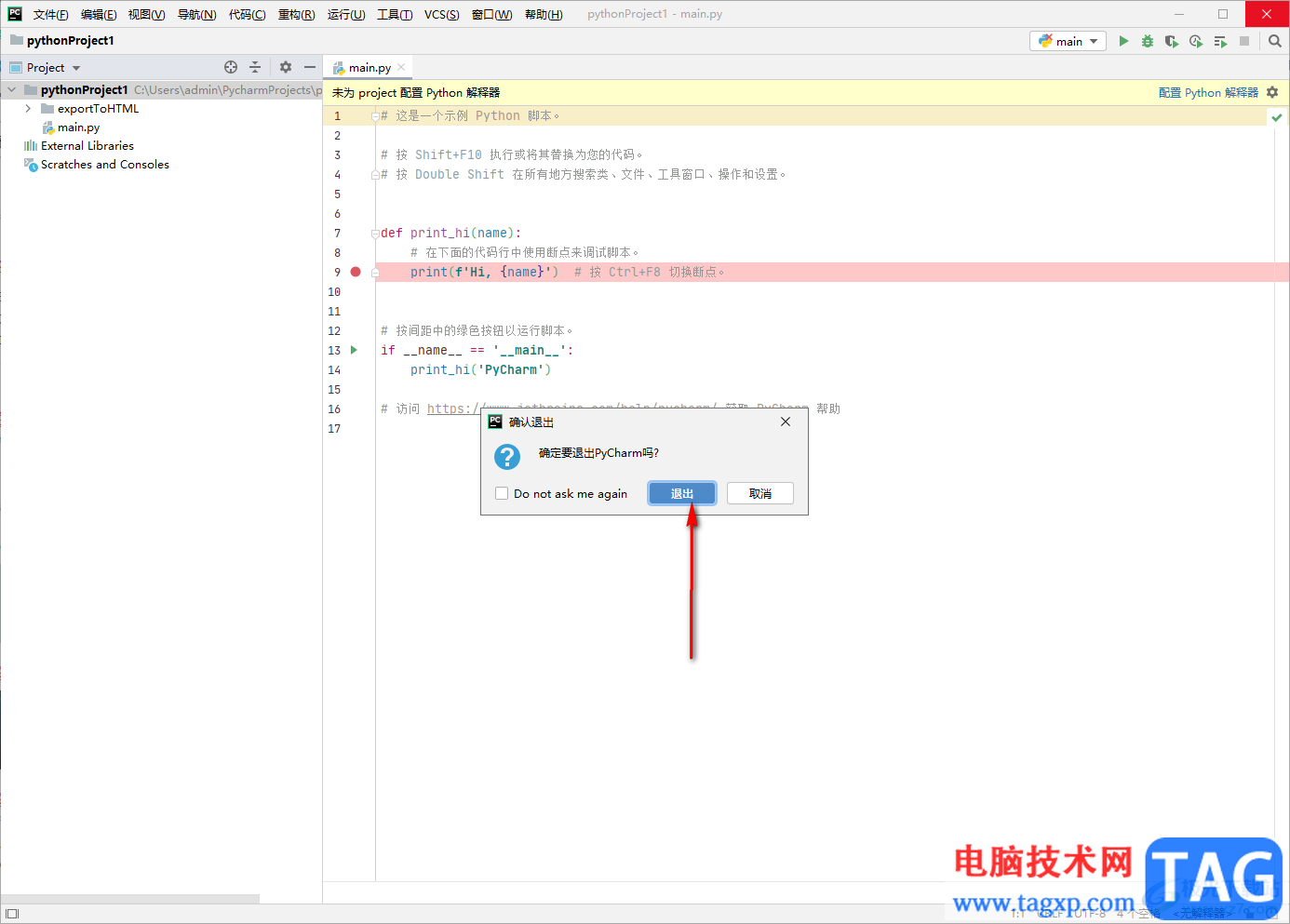Viewport: 1290px width, 924px height.
Task: Open Project panel settings gear
Action: (286, 67)
